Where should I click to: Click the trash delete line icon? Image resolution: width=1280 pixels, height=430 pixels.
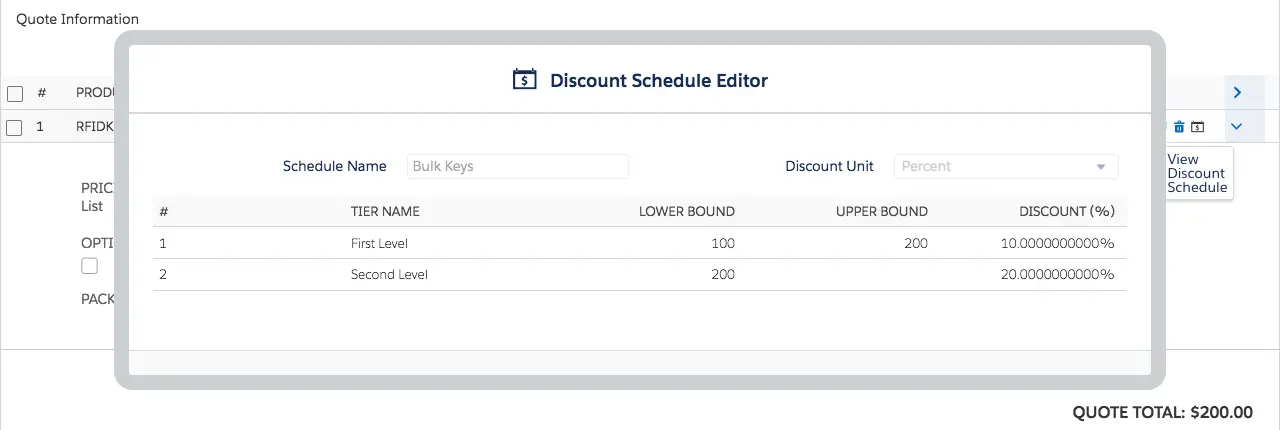coord(1179,127)
